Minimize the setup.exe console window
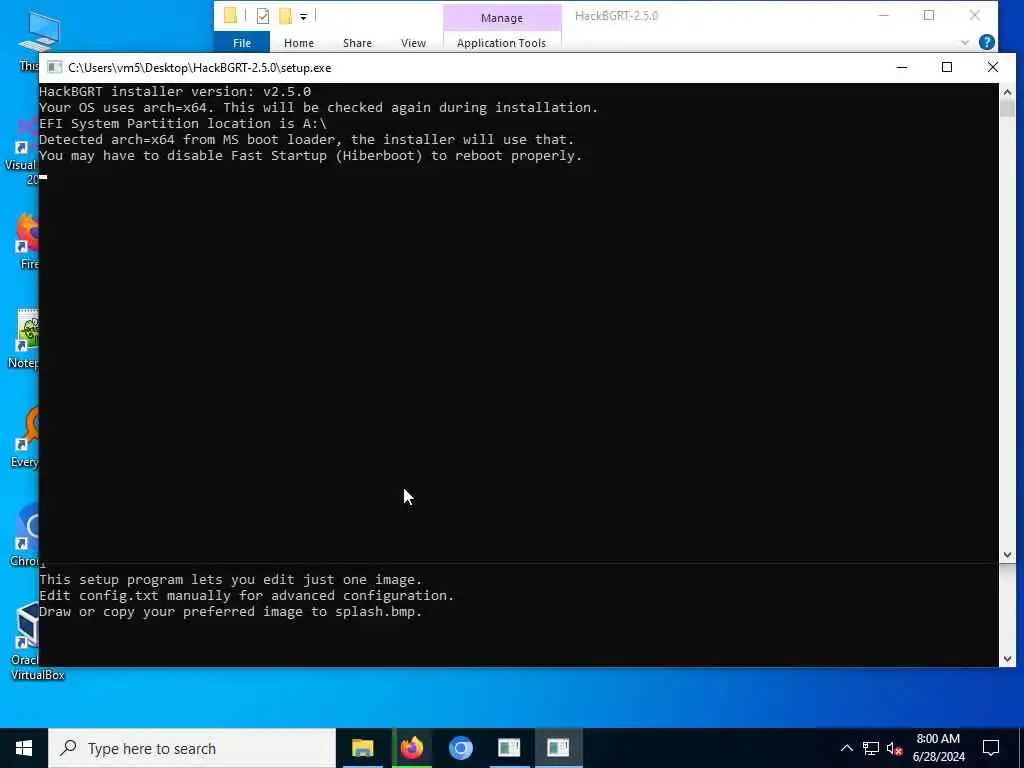The height and width of the screenshot is (768, 1024). pyautogui.click(x=902, y=67)
